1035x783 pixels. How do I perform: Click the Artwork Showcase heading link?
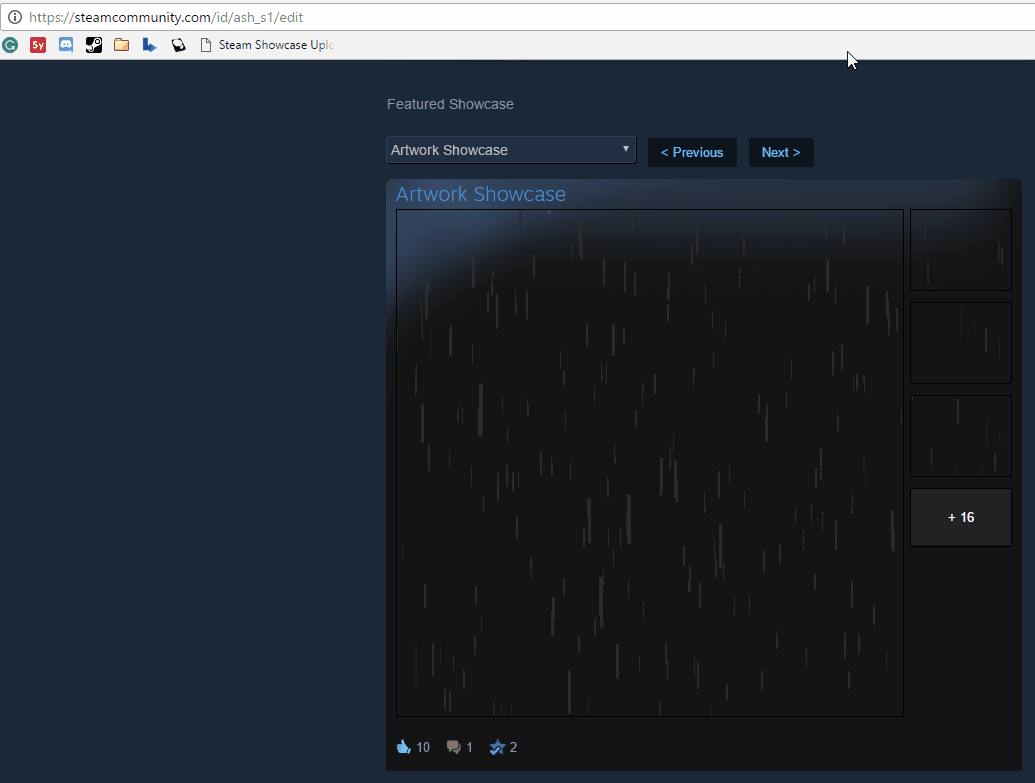coord(481,194)
